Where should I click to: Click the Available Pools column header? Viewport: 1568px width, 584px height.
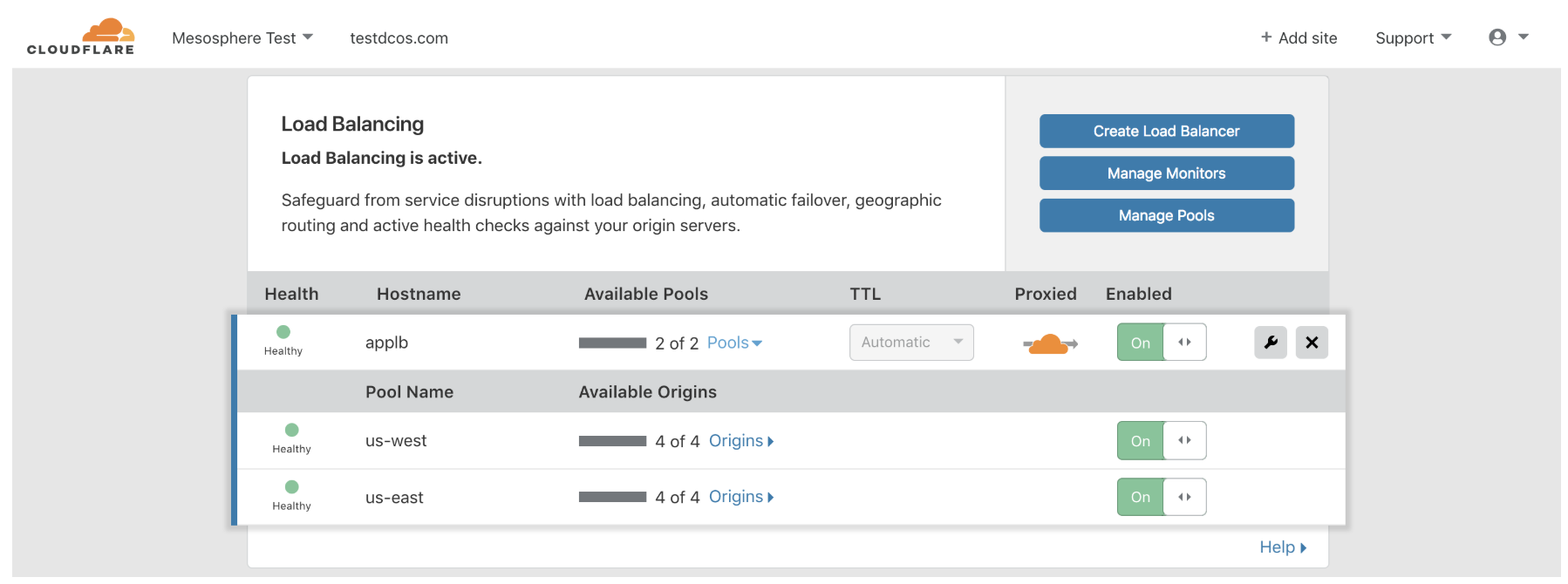646,294
